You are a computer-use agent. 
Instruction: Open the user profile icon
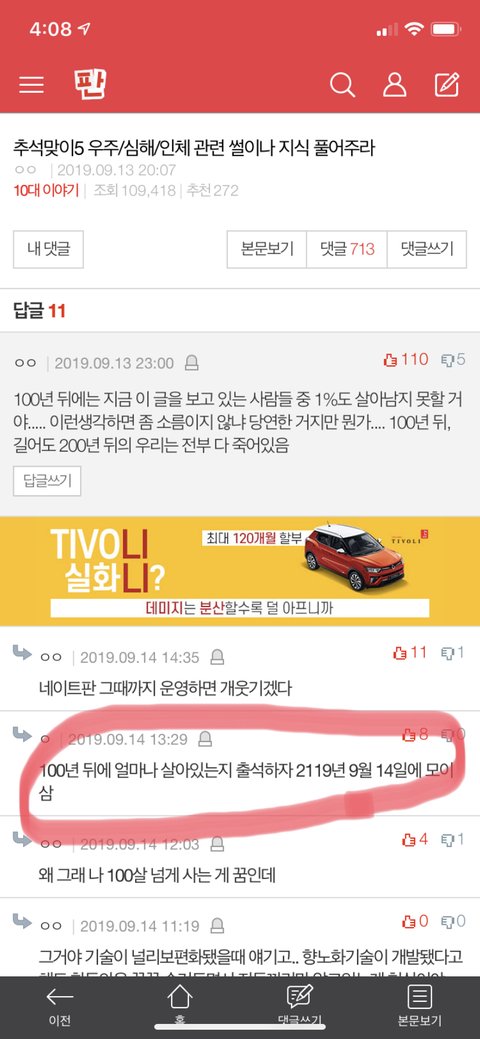[x=394, y=85]
